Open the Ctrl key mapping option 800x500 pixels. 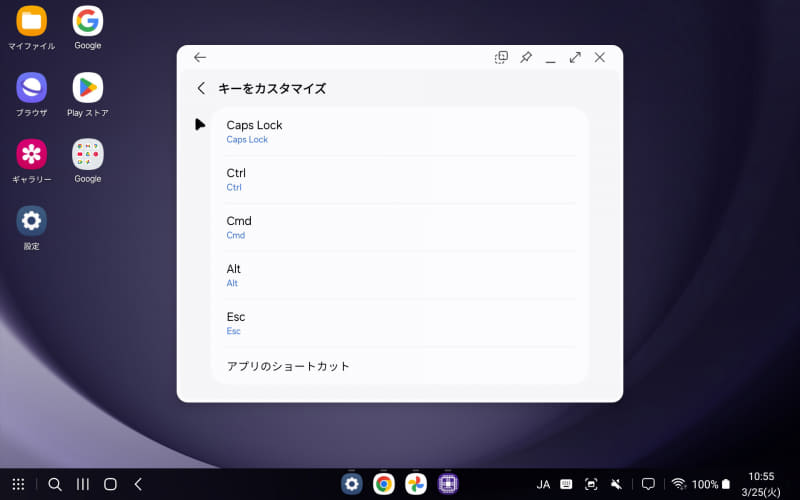point(401,180)
